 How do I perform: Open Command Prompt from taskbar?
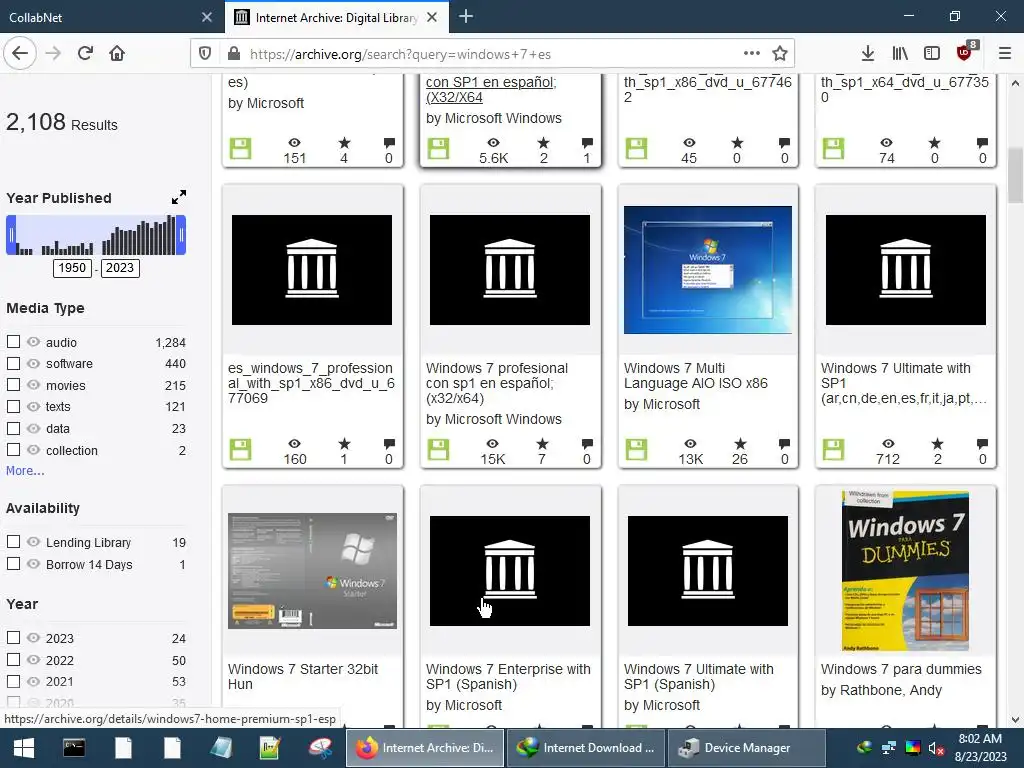[x=73, y=748]
